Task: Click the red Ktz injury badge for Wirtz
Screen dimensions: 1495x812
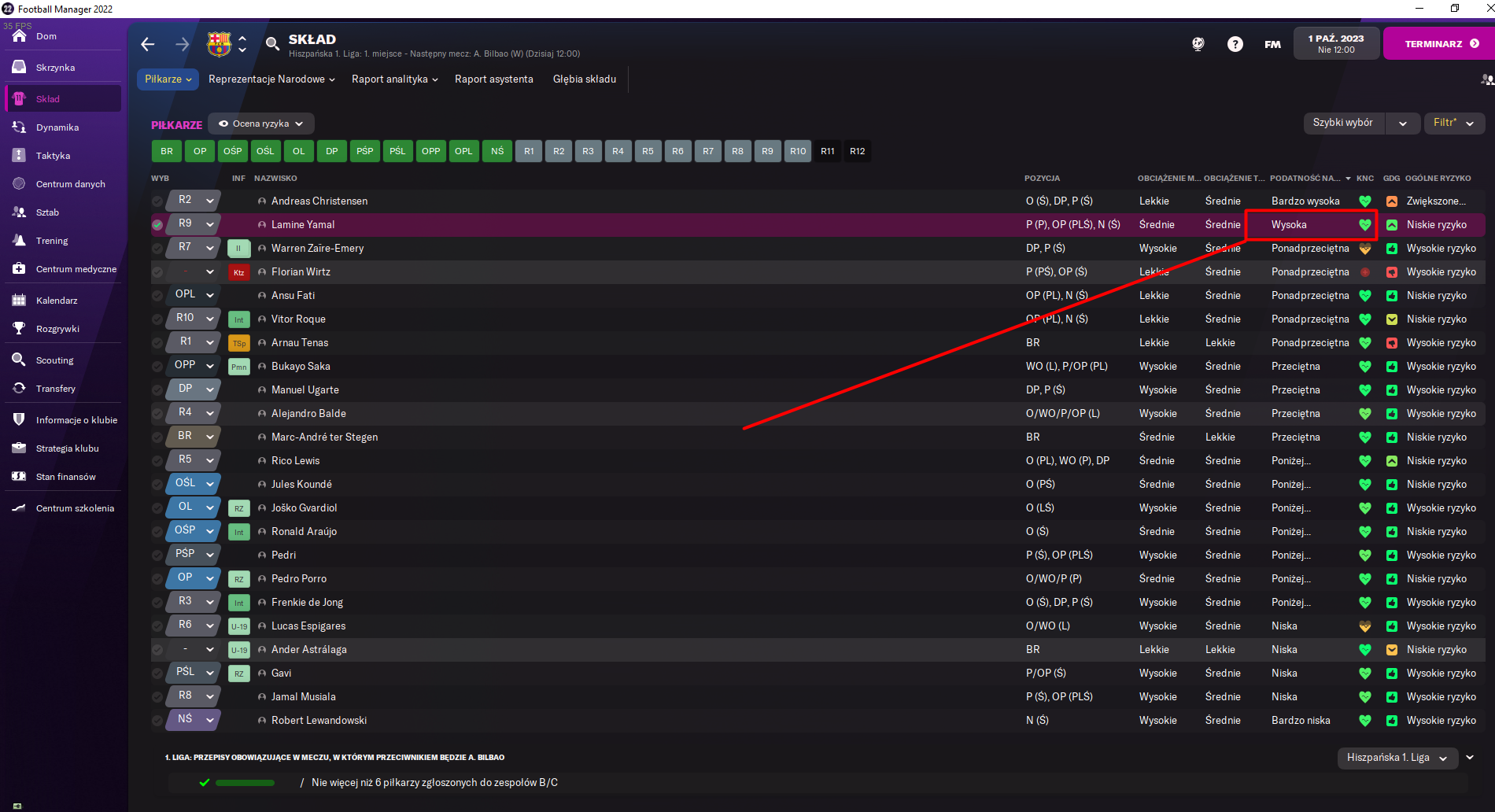Action: click(x=238, y=272)
